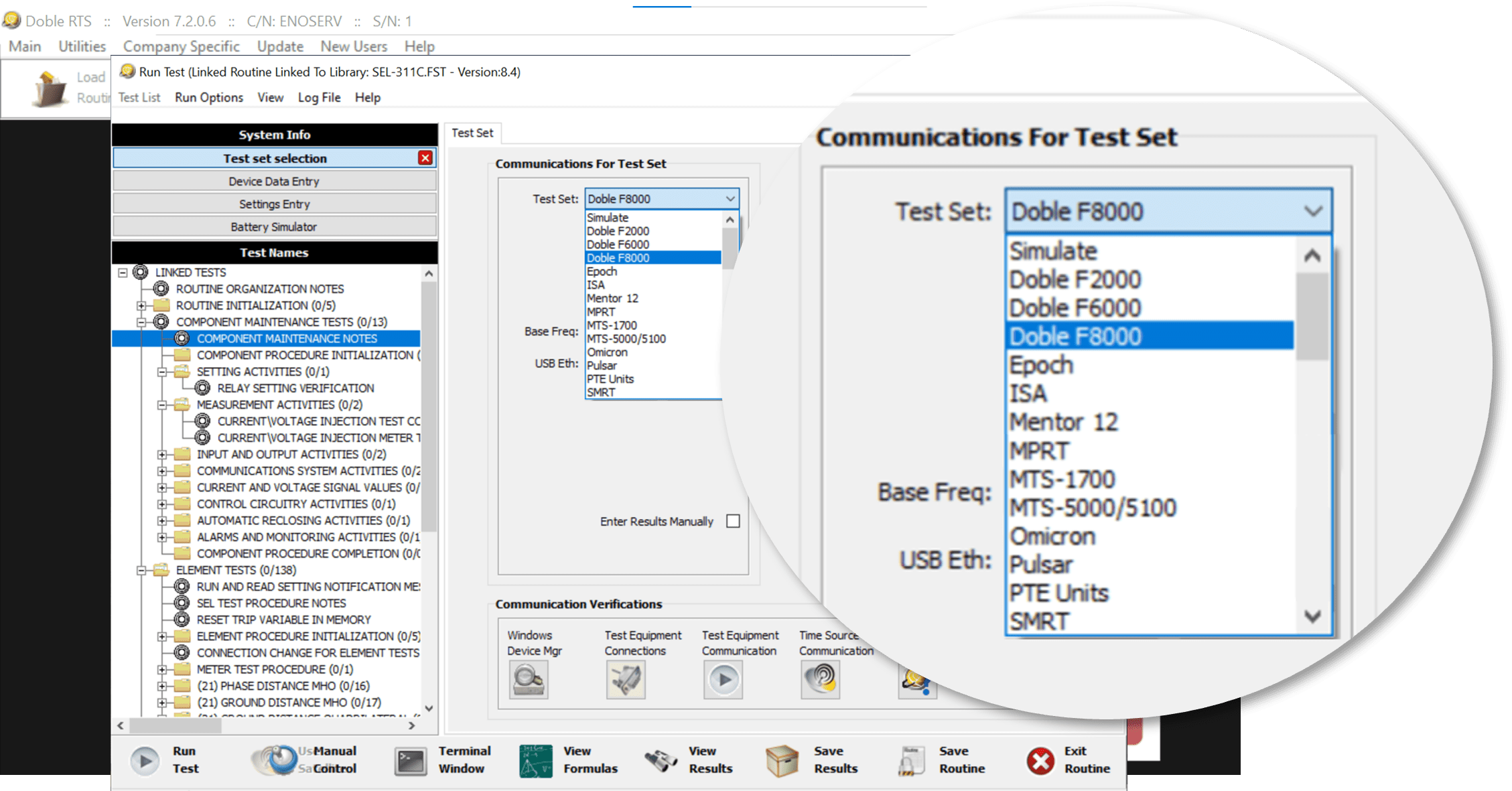This screenshot has height=791, width=1512.
Task: Click the tree horizontal scrollbar right arrow
Action: tap(411, 725)
